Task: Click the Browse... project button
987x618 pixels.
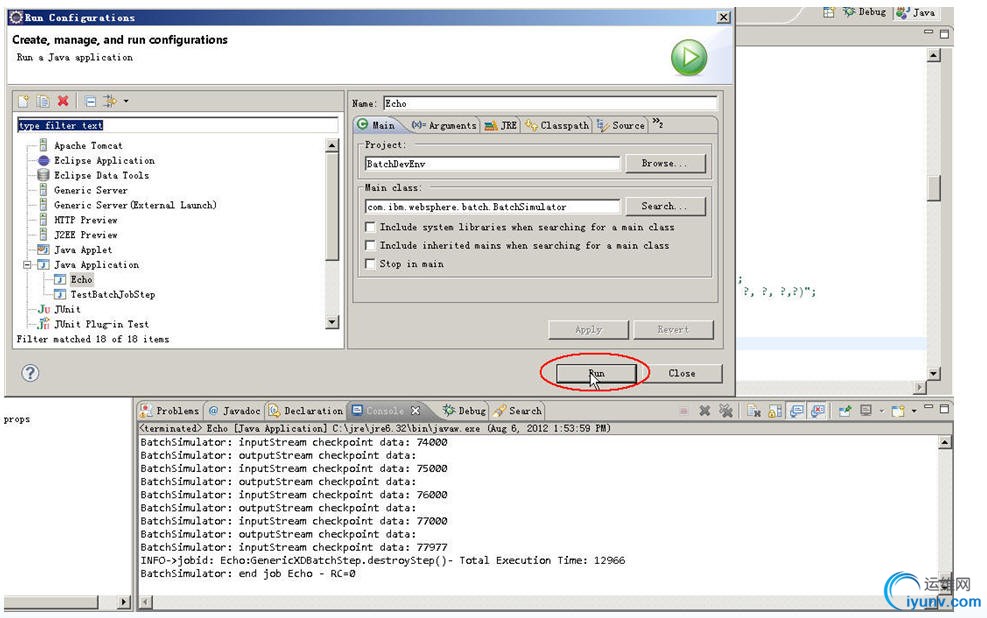Action: pos(665,164)
